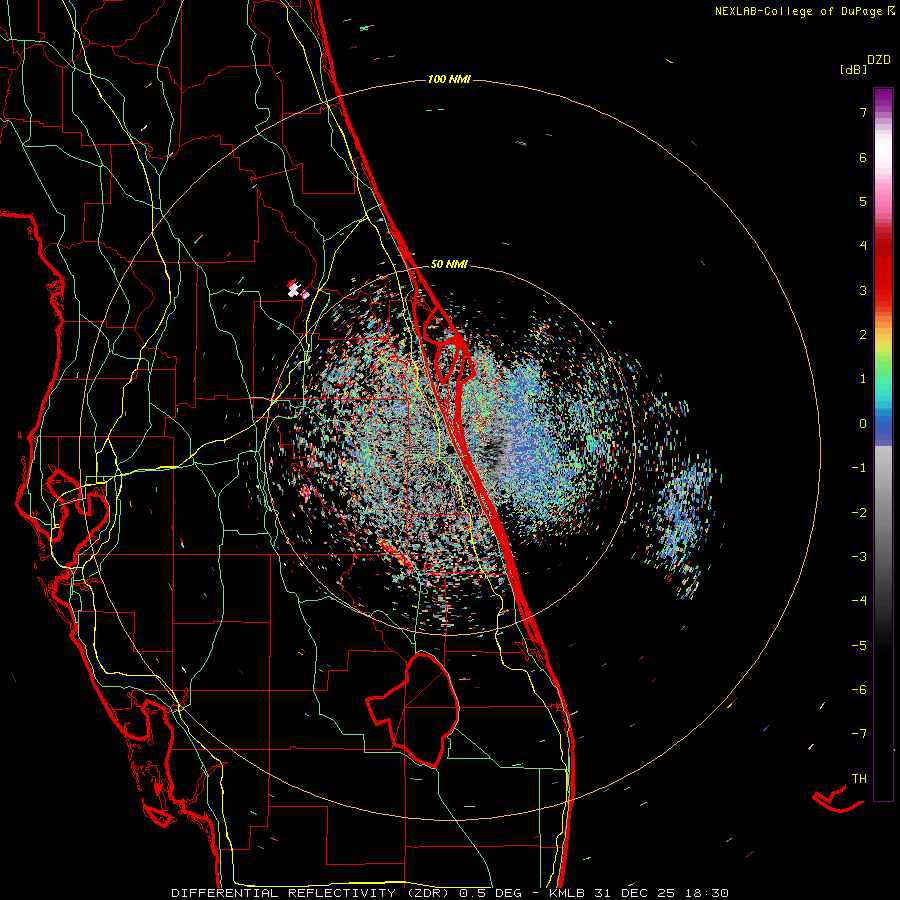
Task: Click the (ZDR) abbreviation in caption
Action: tap(429, 893)
